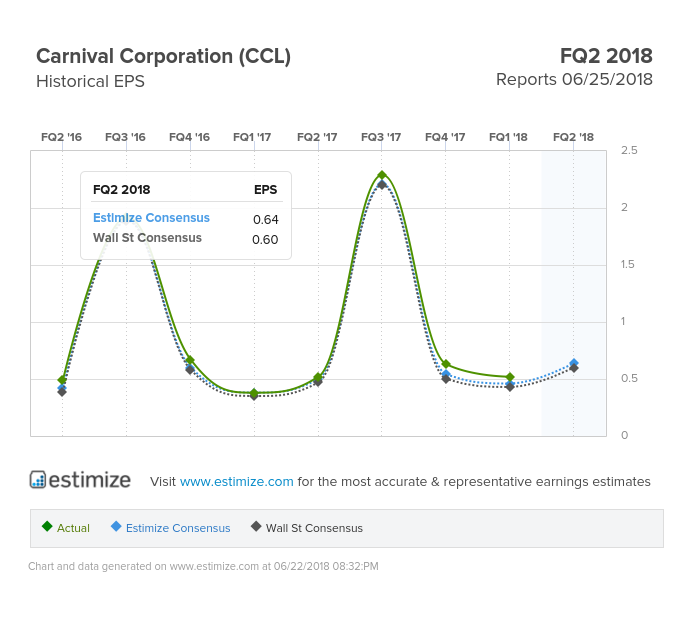Select the FQ4 '17 axis label

pyautogui.click(x=445, y=137)
